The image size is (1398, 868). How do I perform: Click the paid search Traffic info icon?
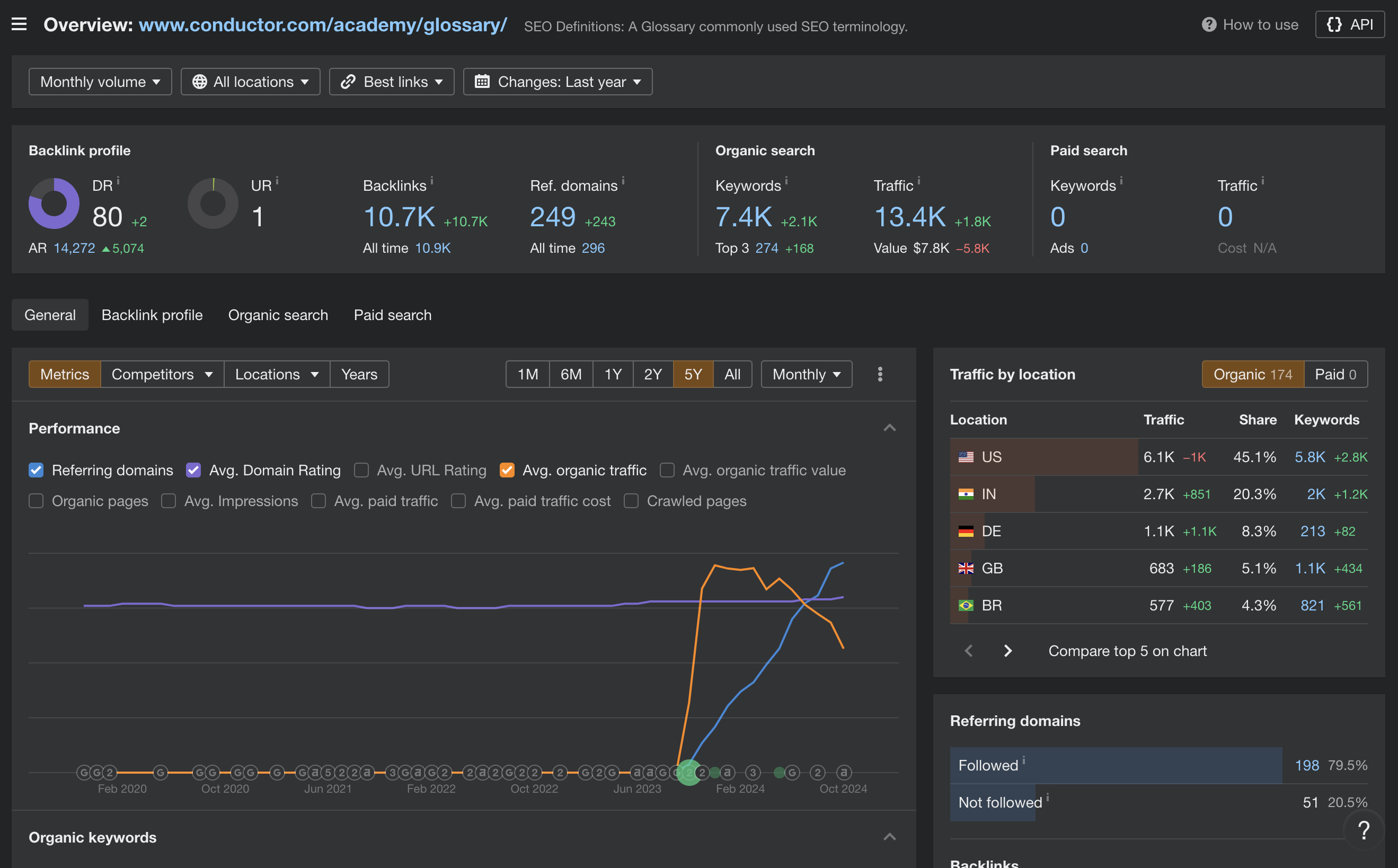tap(1262, 180)
